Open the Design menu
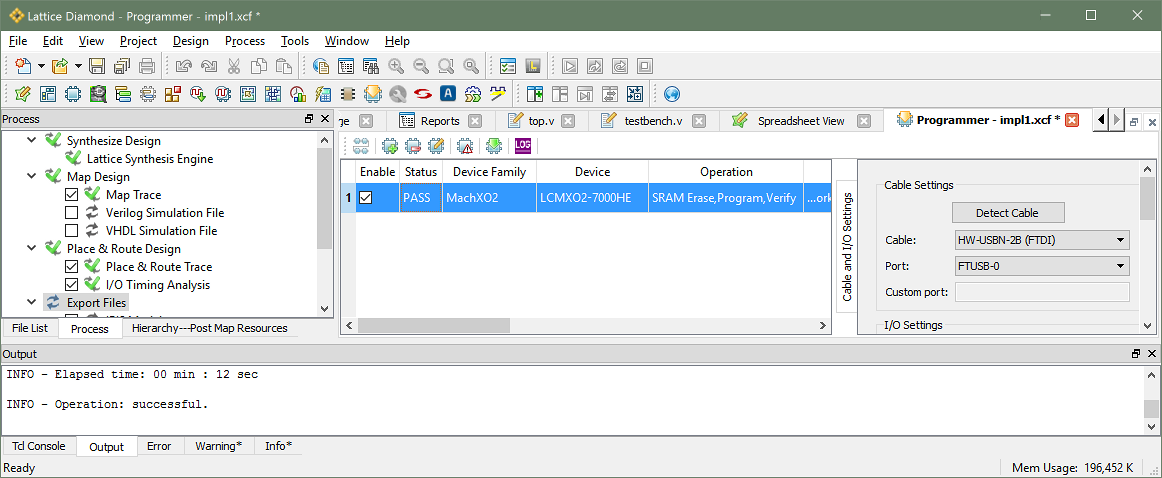Image resolution: width=1162 pixels, height=478 pixels. point(190,41)
